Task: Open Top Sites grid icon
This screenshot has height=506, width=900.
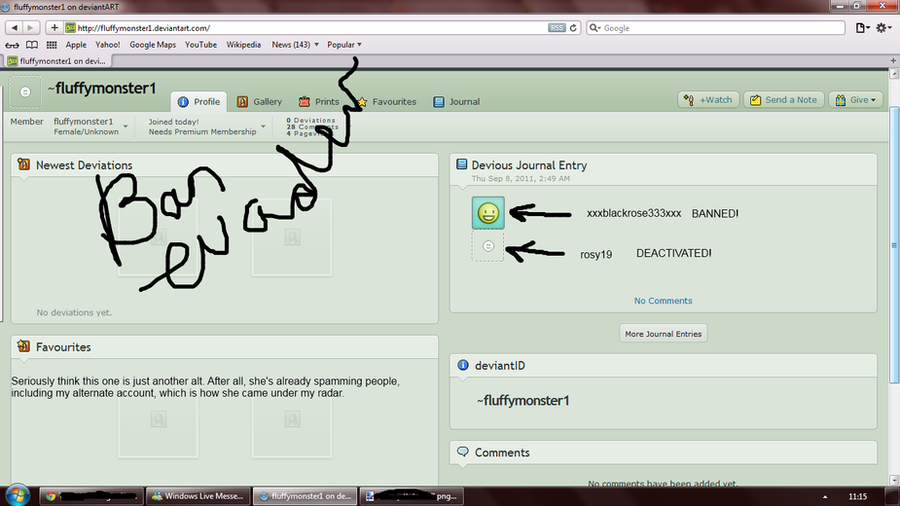Action: 52,45
